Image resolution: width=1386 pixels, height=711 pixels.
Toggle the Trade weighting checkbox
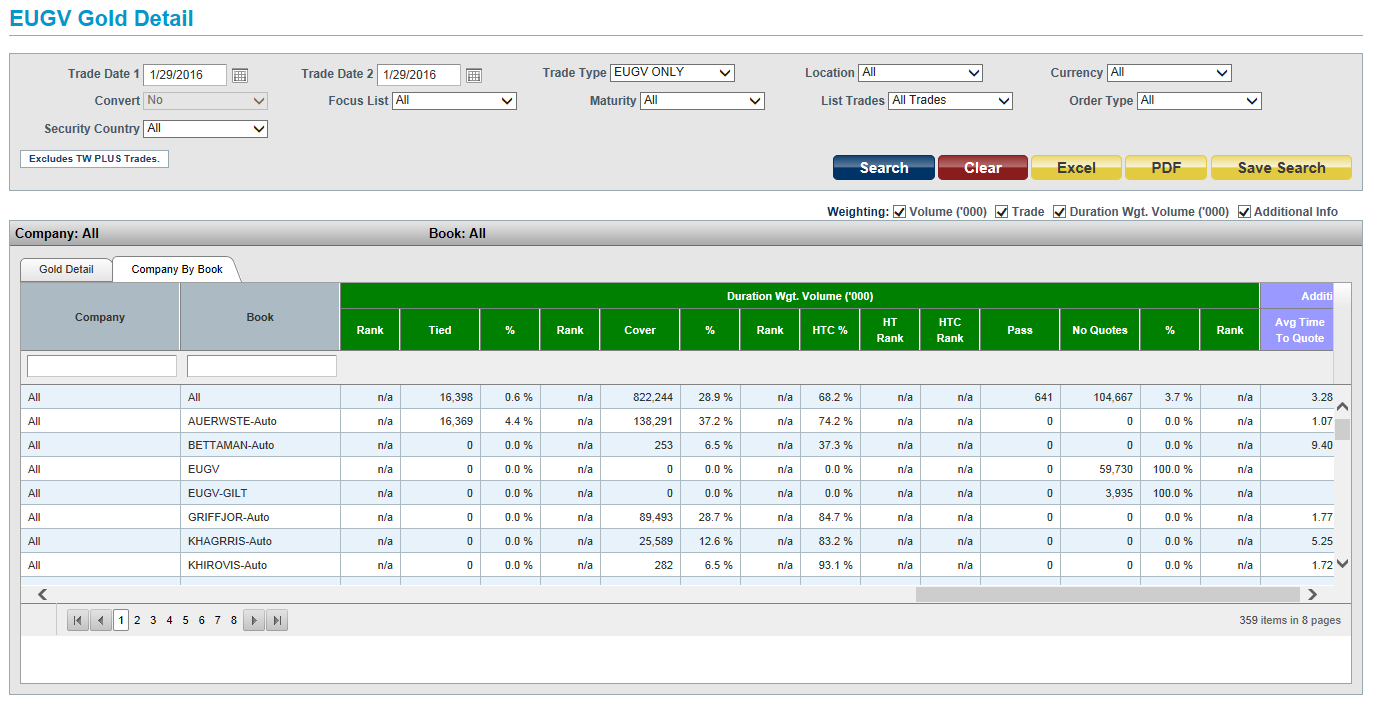point(1002,212)
